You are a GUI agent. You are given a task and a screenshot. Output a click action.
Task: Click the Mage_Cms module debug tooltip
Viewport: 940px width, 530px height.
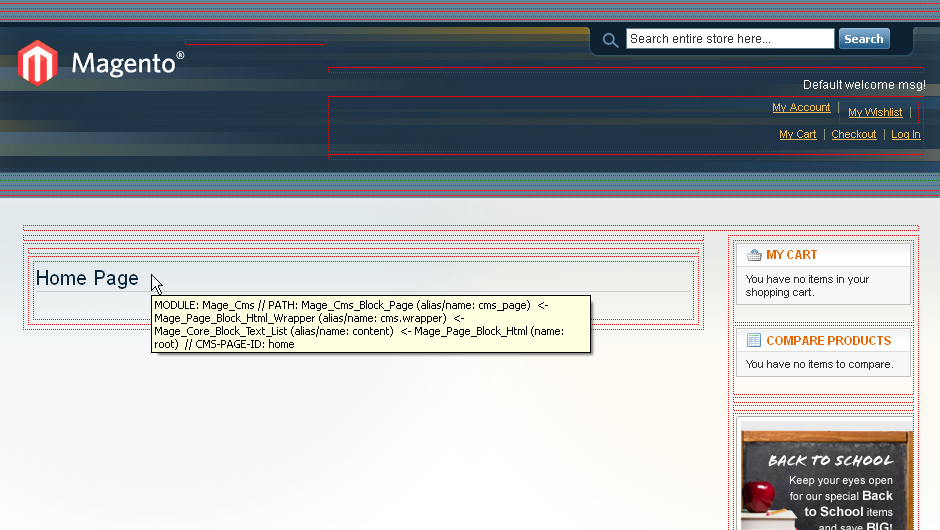(x=370, y=324)
